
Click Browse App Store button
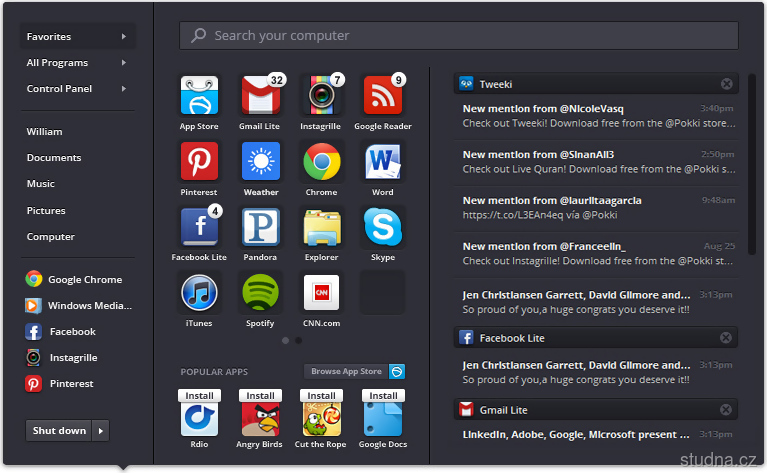point(346,371)
